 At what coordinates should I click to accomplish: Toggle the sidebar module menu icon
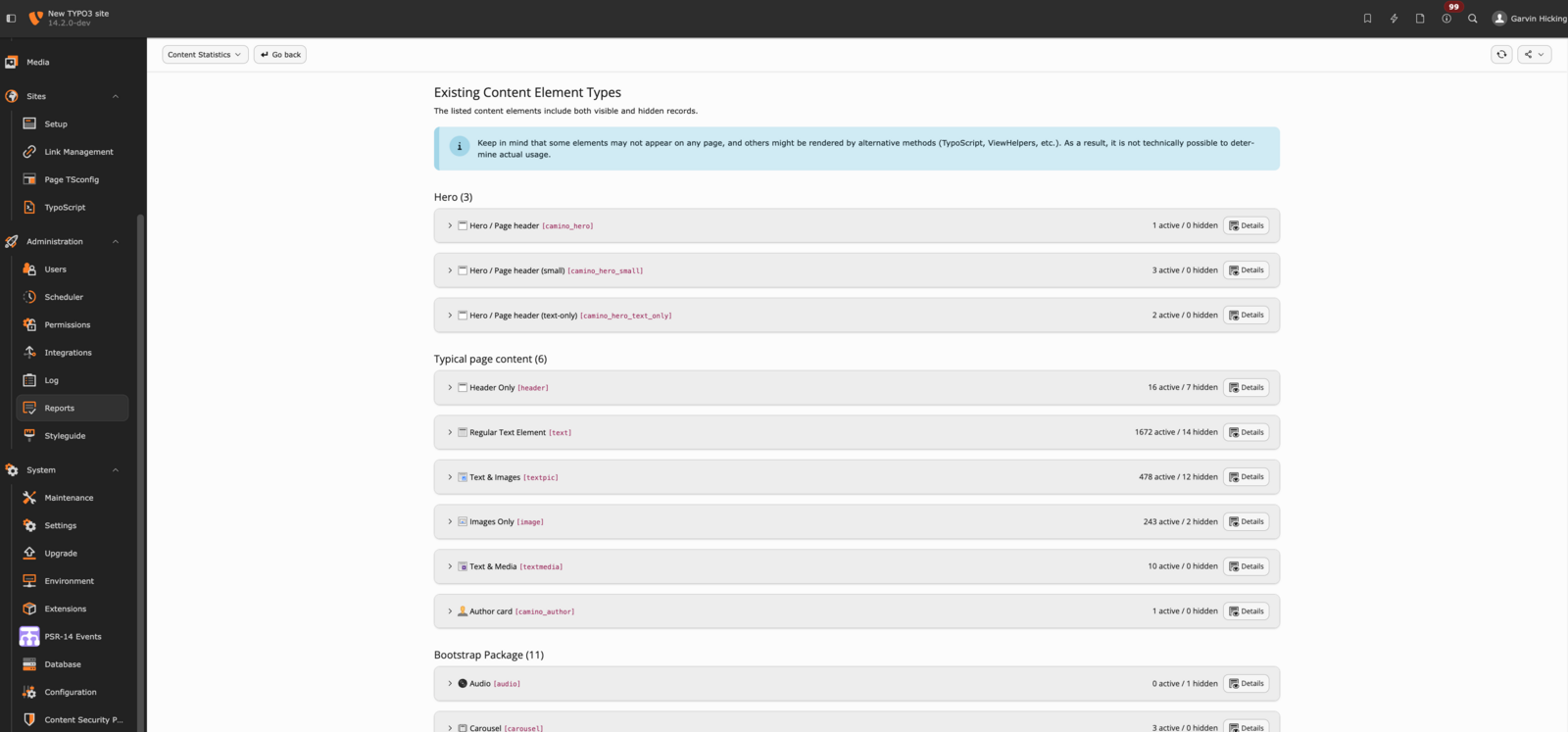tap(12, 19)
